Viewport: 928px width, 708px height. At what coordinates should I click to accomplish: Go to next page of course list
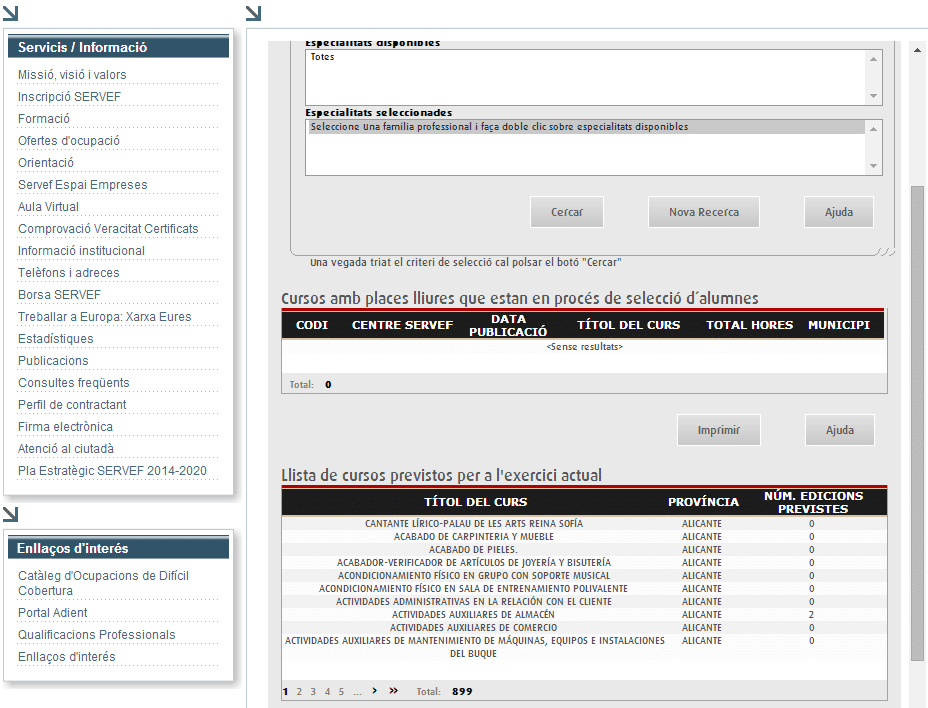click(374, 691)
